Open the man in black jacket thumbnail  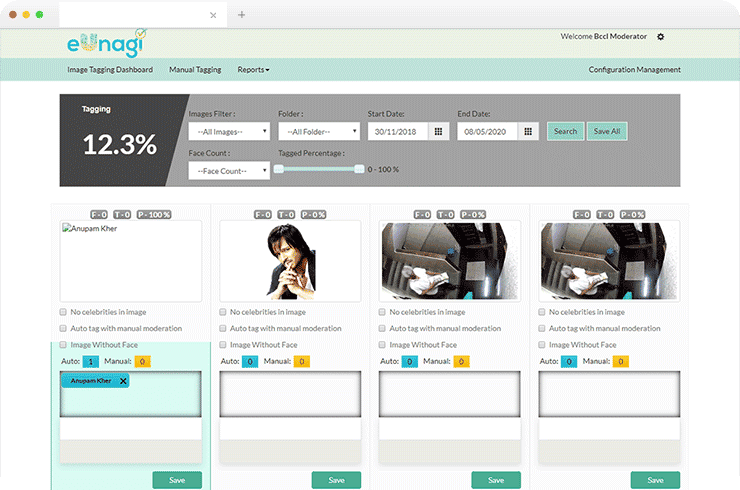[290, 261]
